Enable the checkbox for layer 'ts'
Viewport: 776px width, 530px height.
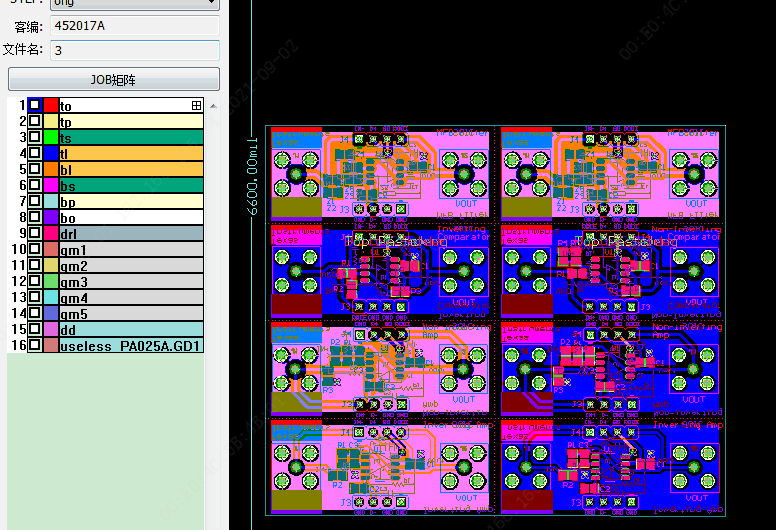[x=35, y=137]
